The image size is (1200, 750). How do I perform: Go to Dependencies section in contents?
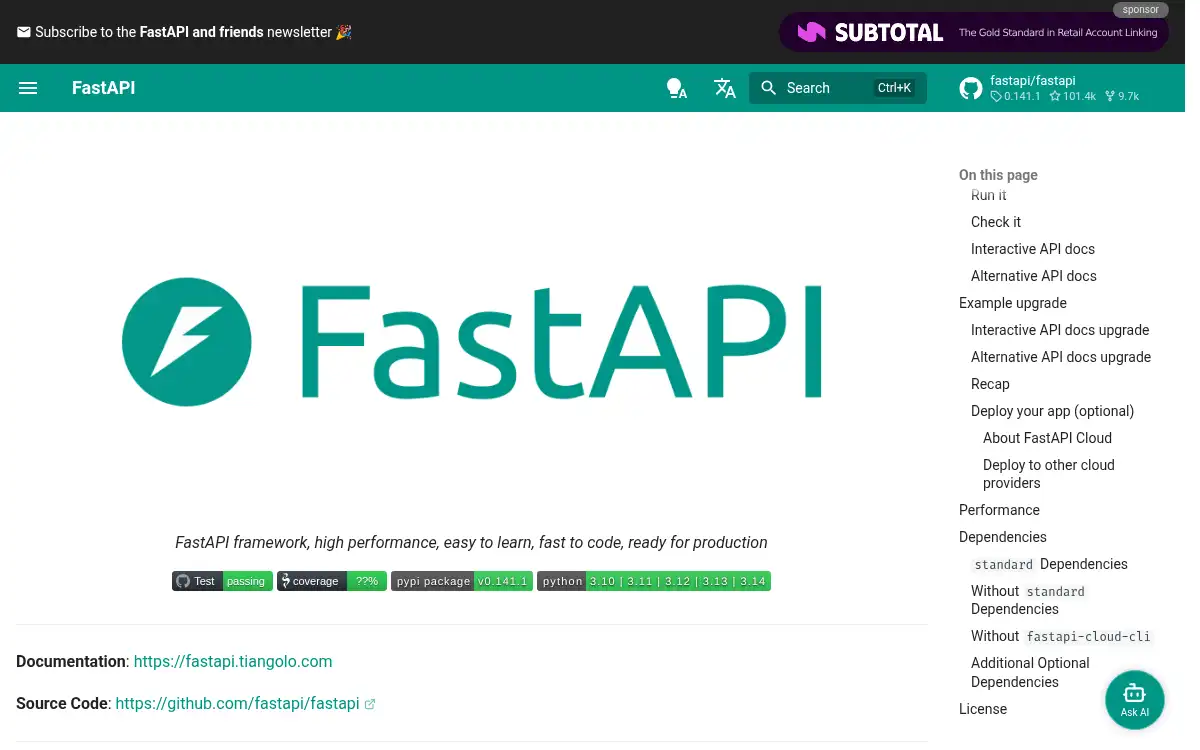[1003, 537]
